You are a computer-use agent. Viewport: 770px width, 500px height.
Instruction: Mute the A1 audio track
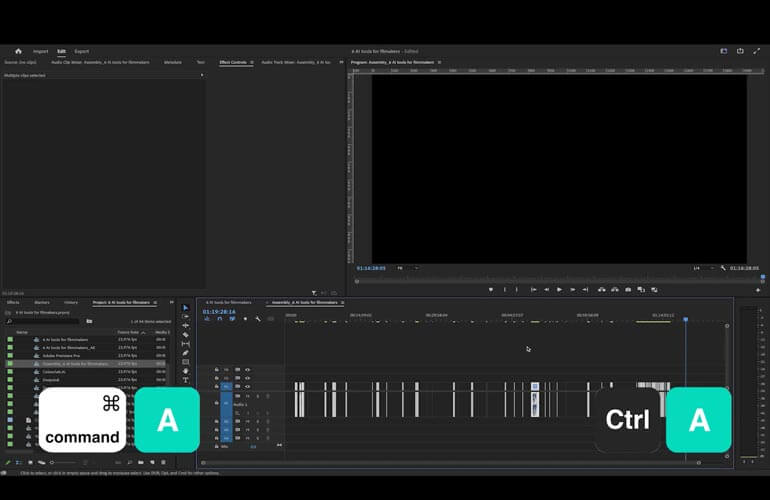[248, 396]
